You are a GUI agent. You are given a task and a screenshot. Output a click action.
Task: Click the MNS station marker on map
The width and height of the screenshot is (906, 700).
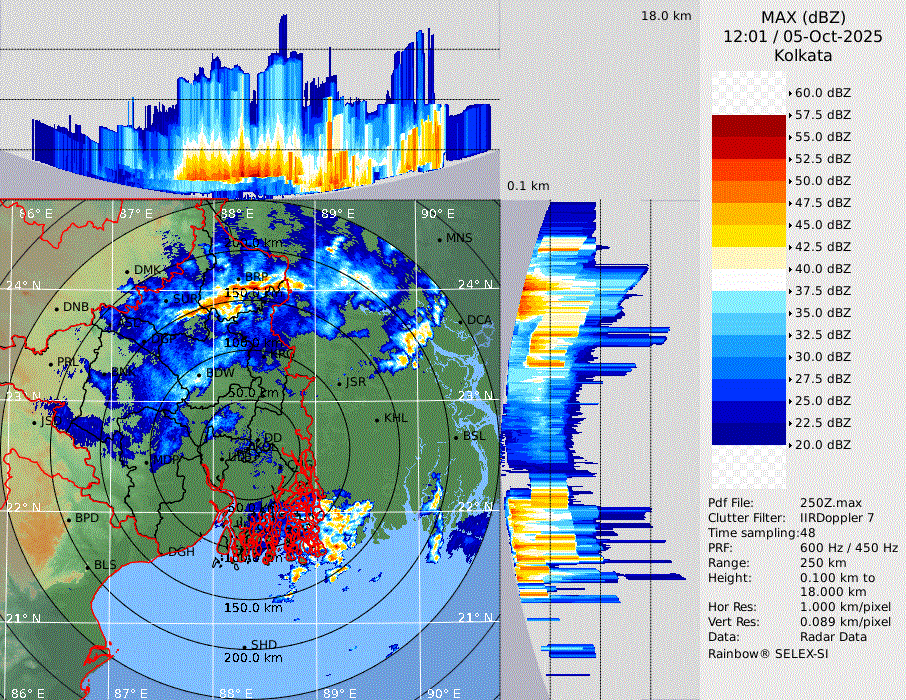point(439,239)
